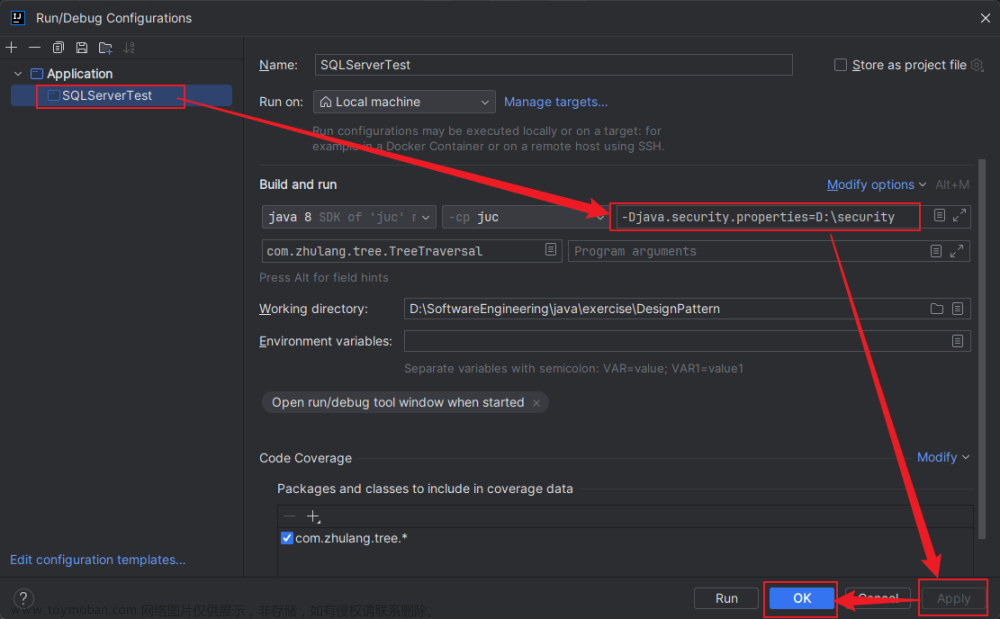Save configuration using the disk icon
1000x619 pixels.
click(82, 48)
